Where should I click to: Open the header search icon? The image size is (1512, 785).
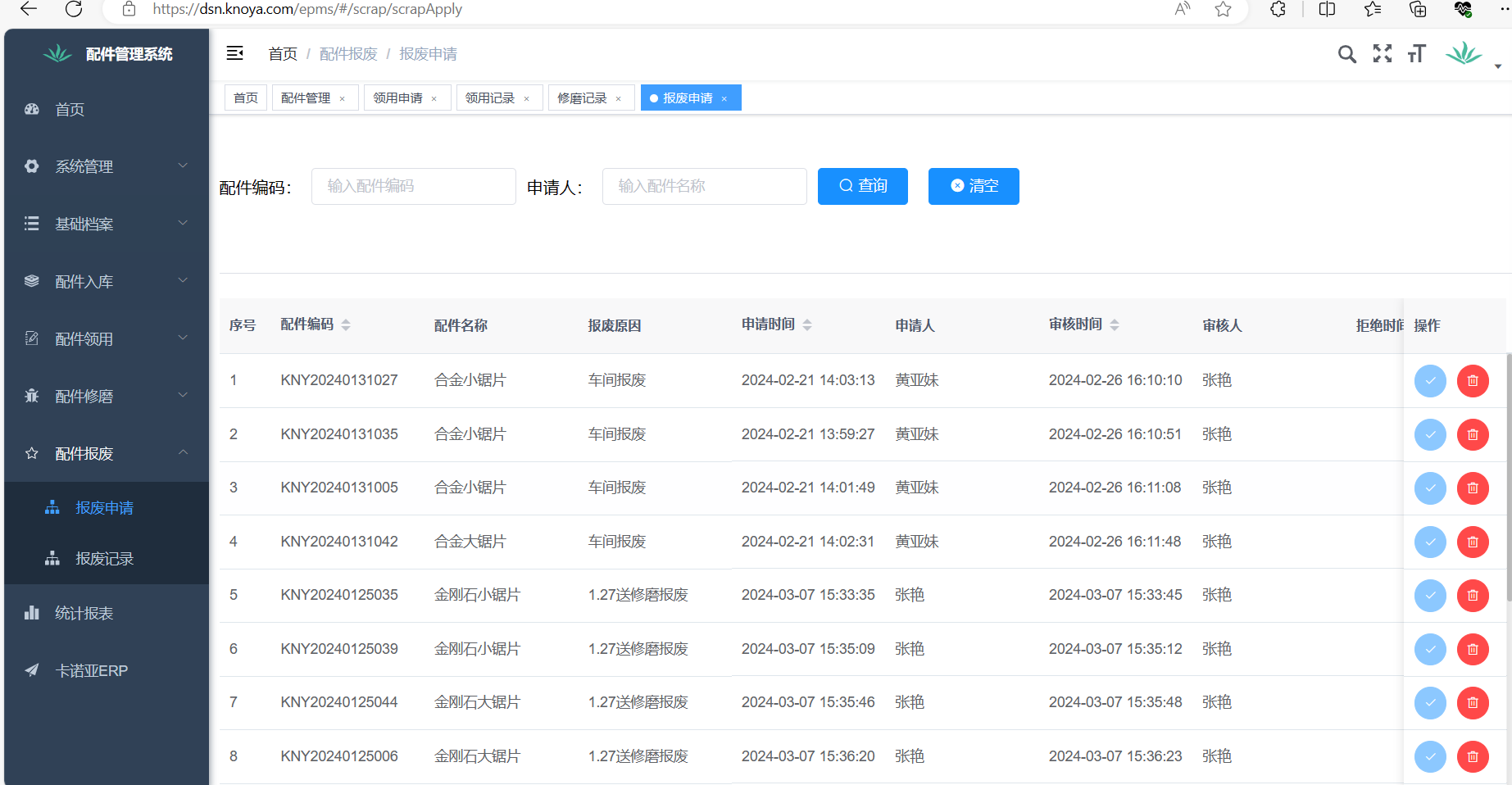click(x=1346, y=54)
